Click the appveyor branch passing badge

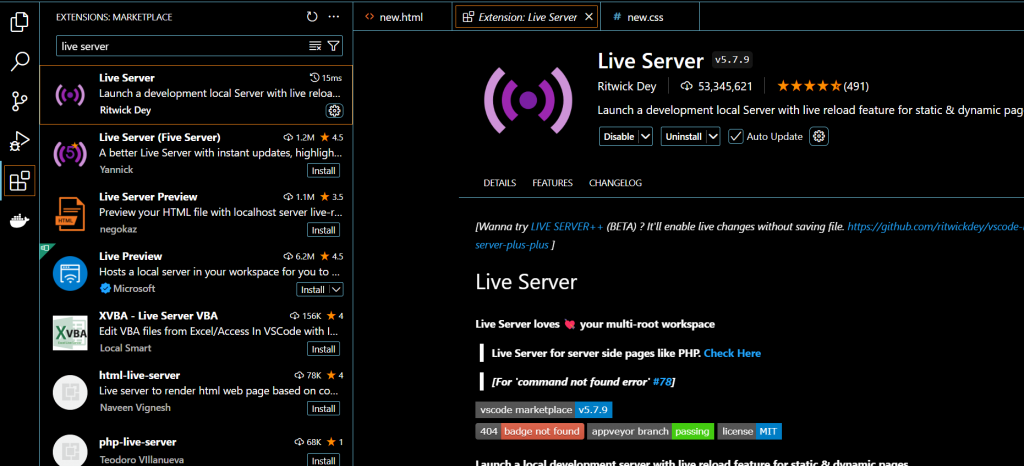650,431
